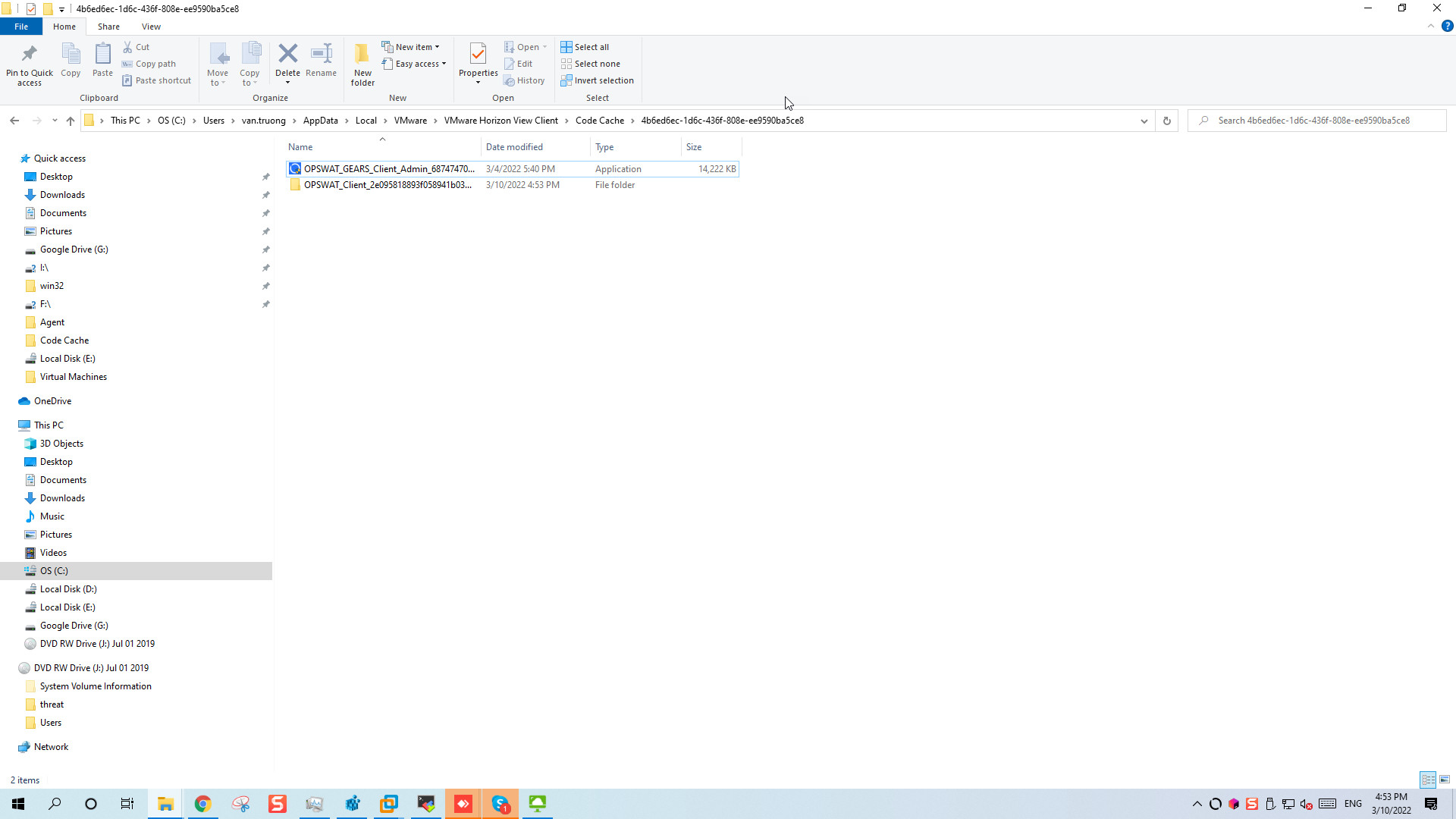Click the Refresh button by address bar

click(1166, 121)
